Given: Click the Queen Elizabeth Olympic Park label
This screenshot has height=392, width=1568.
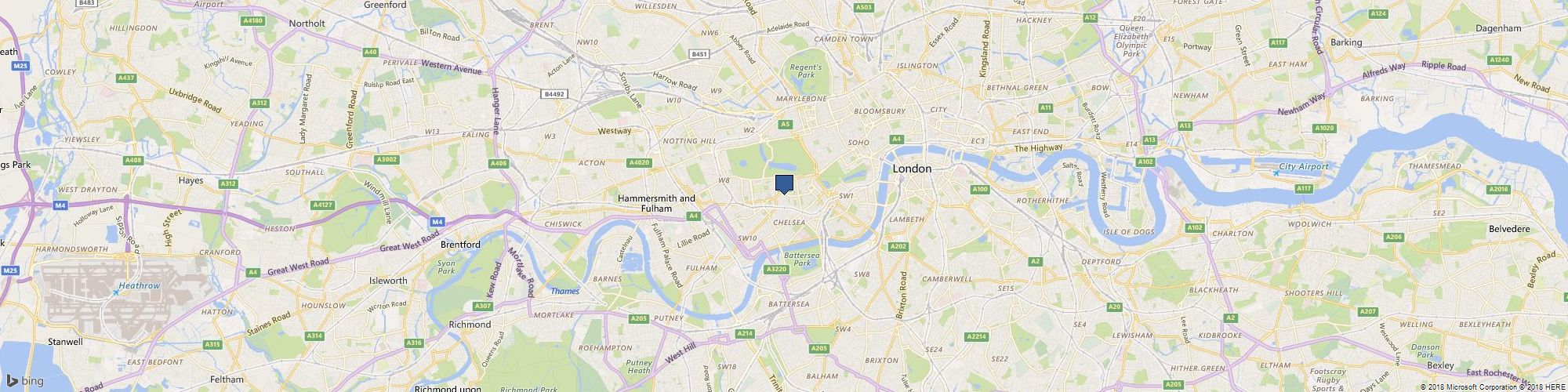Looking at the screenshot, I should click(x=1131, y=36).
